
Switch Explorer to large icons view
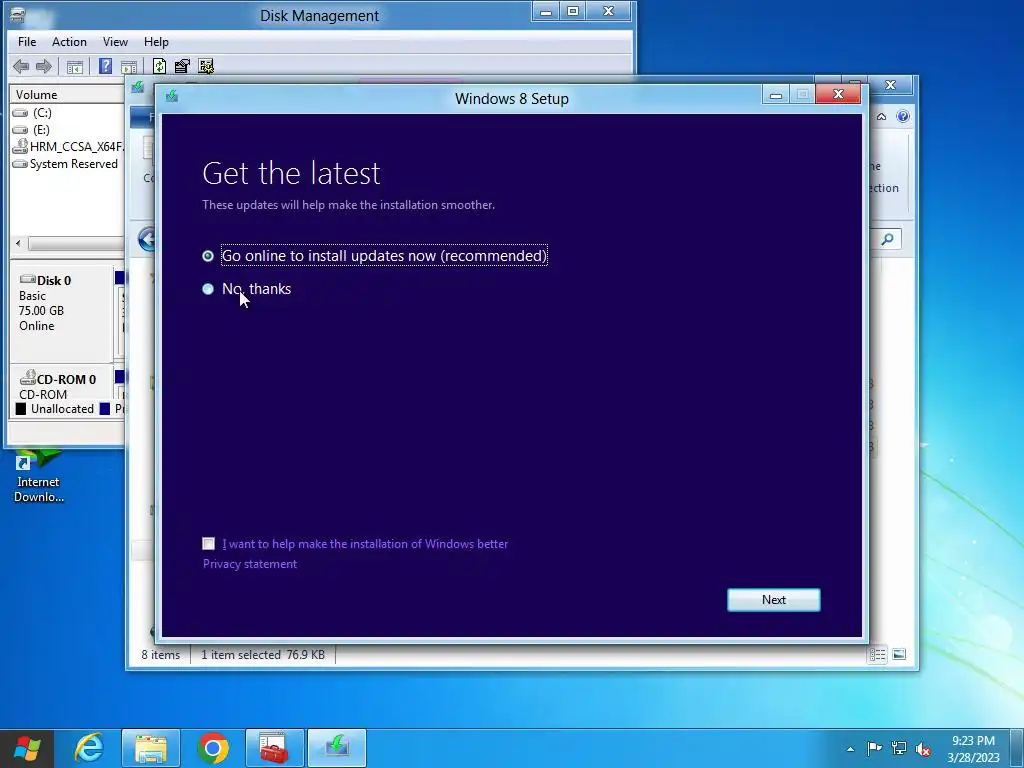(x=899, y=654)
